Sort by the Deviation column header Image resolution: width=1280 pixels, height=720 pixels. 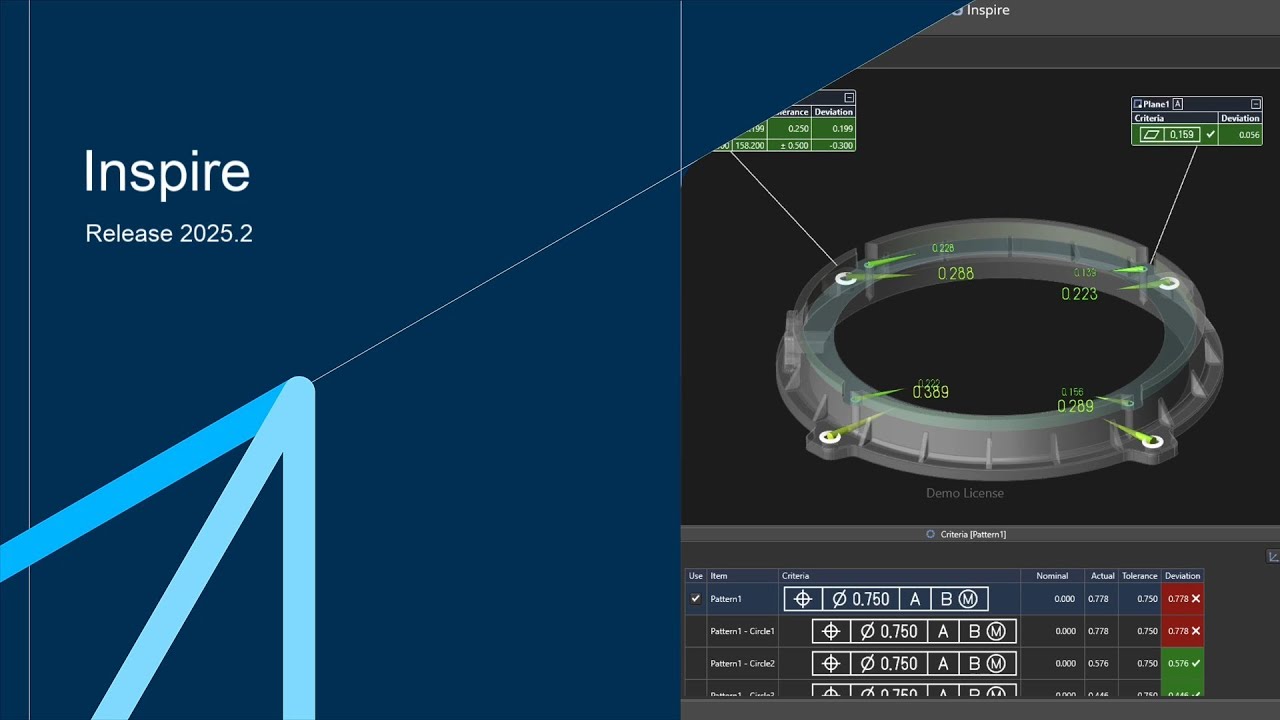[1182, 576]
